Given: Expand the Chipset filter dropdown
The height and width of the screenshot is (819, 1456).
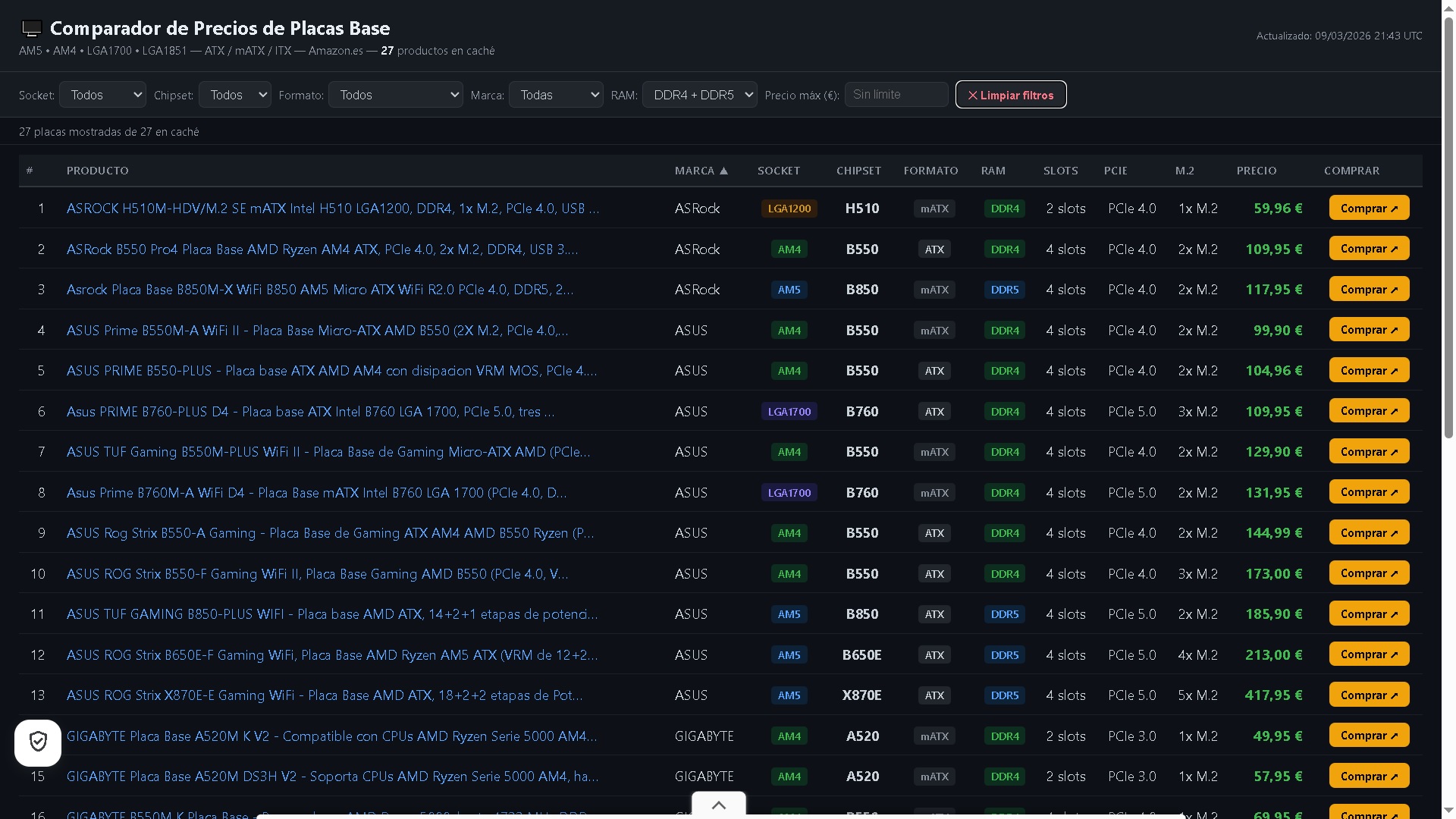Looking at the screenshot, I should pos(234,95).
